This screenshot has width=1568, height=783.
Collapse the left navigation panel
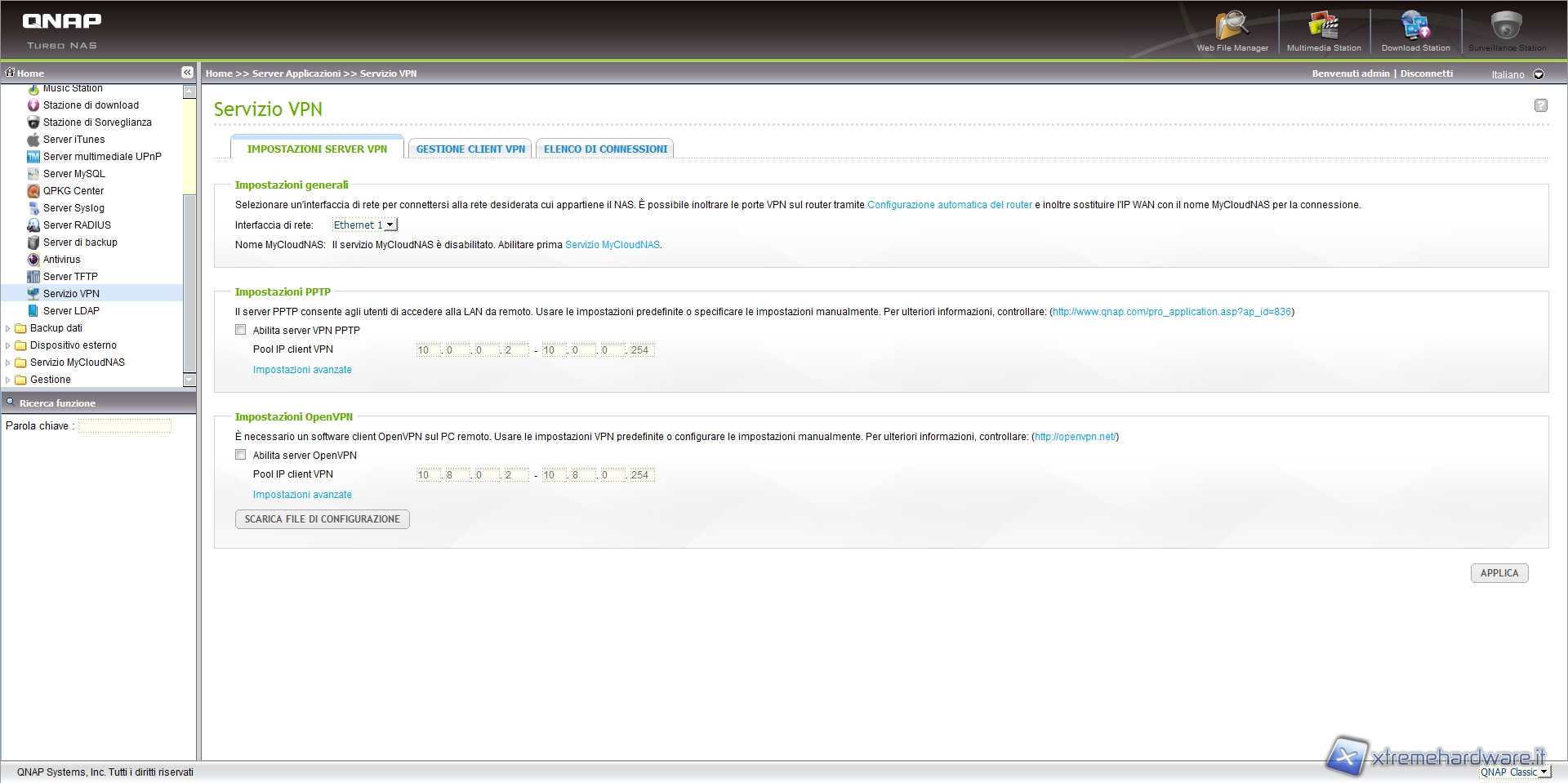click(x=187, y=73)
